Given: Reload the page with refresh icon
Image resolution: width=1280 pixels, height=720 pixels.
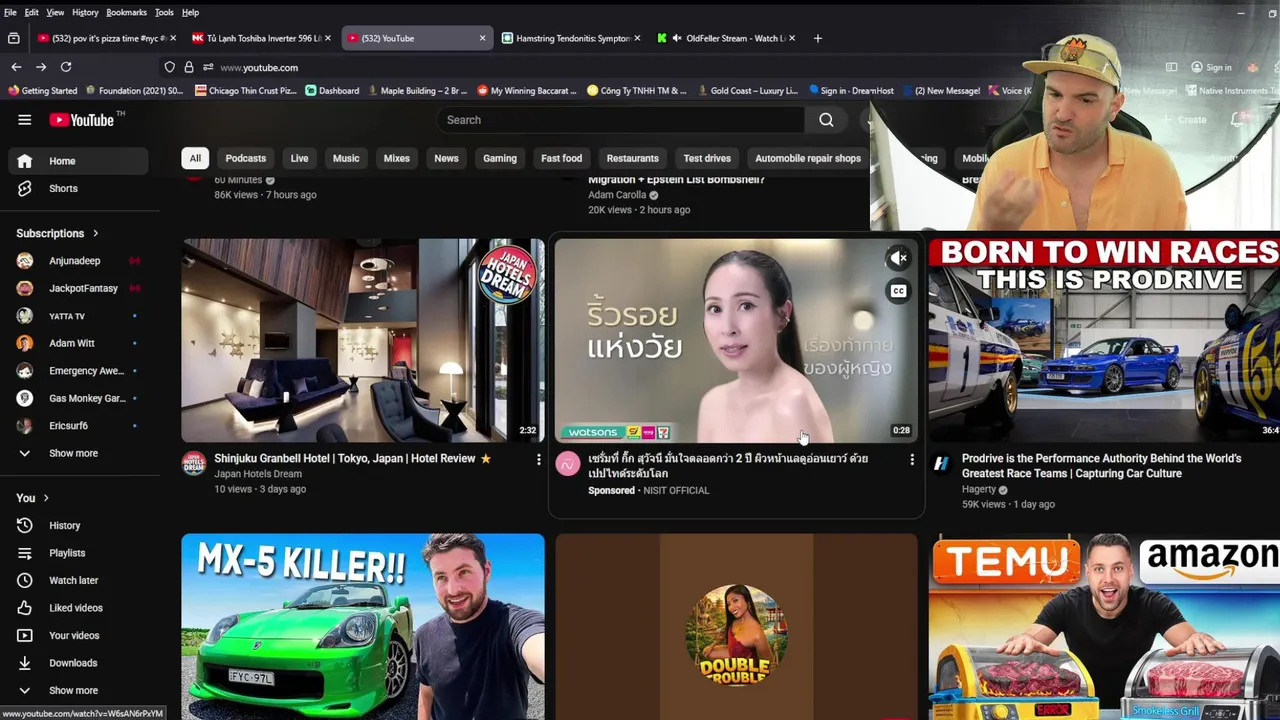Looking at the screenshot, I should (66, 67).
